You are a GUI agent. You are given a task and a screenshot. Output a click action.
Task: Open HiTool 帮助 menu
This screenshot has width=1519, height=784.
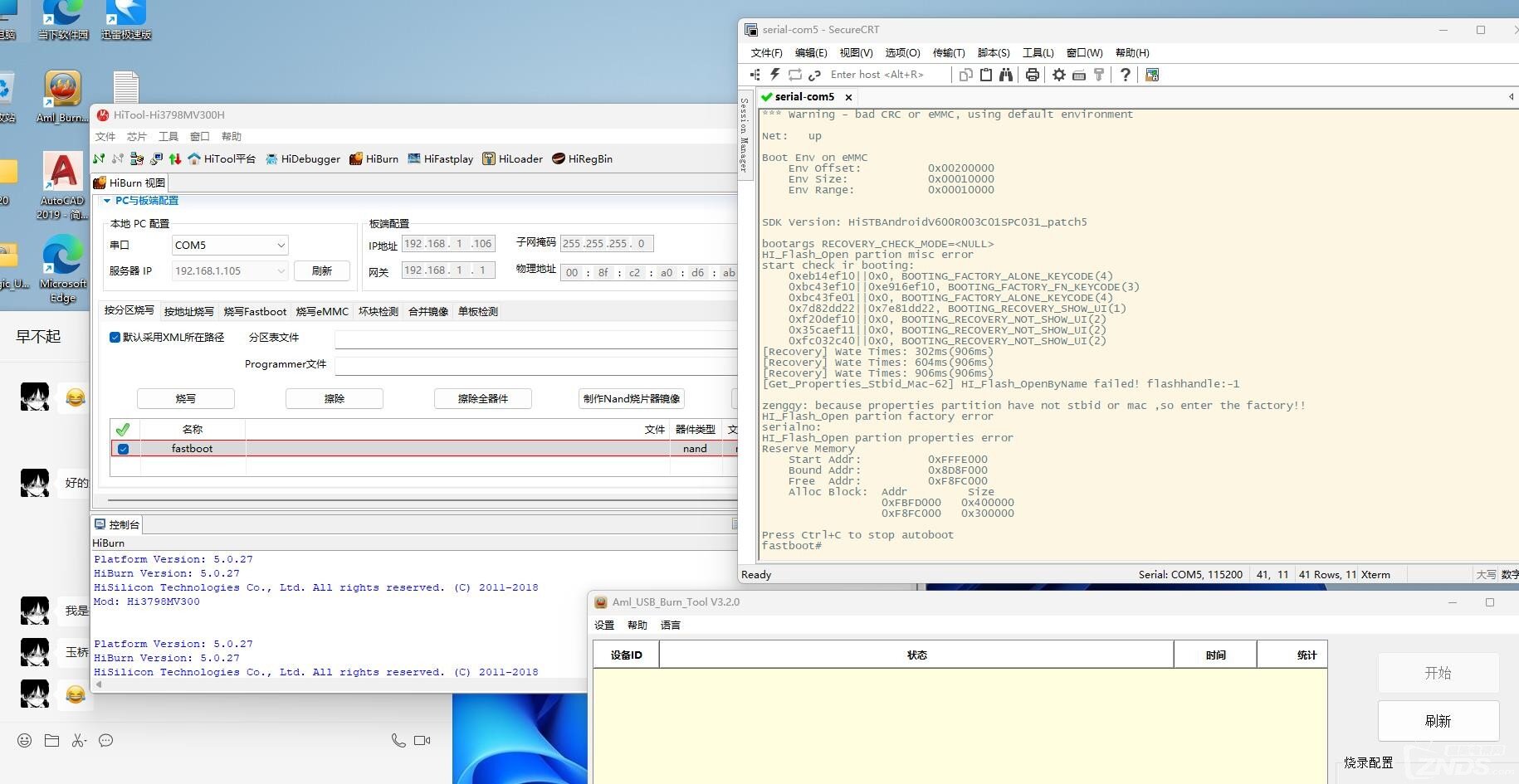pyautogui.click(x=232, y=136)
